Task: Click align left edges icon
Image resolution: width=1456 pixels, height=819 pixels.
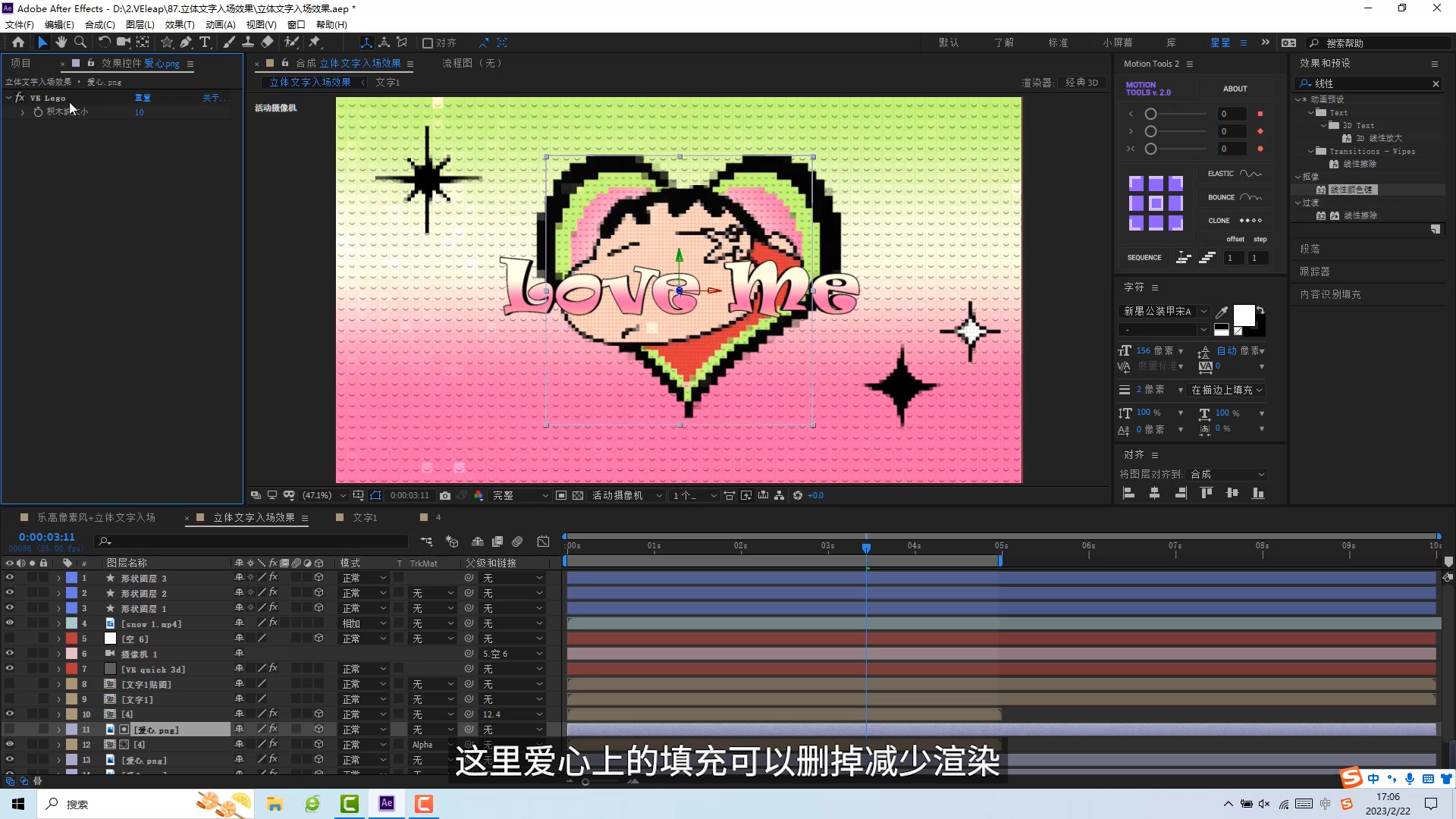Action: (1128, 494)
